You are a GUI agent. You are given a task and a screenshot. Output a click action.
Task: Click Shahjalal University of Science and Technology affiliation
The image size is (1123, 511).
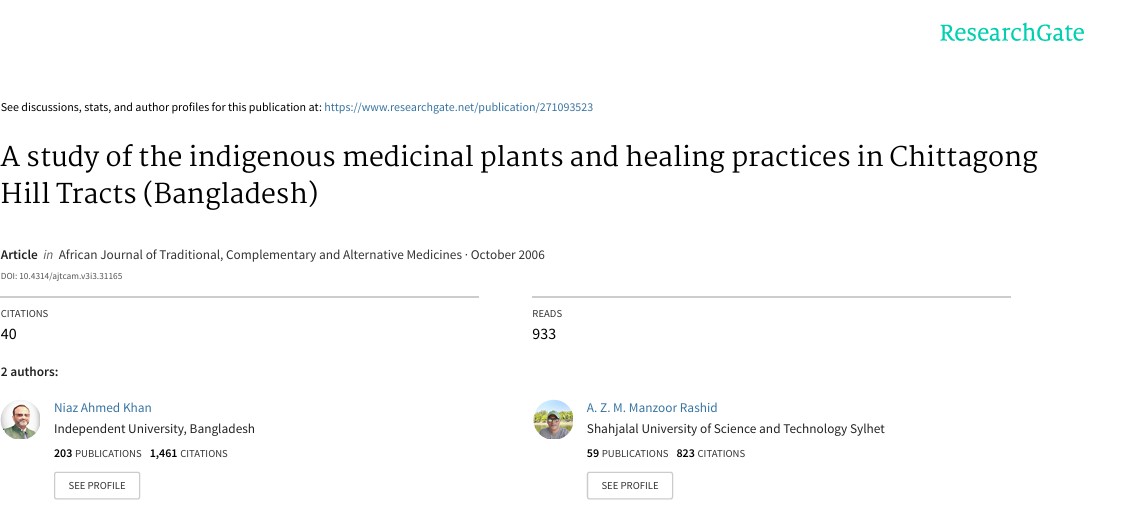point(735,429)
